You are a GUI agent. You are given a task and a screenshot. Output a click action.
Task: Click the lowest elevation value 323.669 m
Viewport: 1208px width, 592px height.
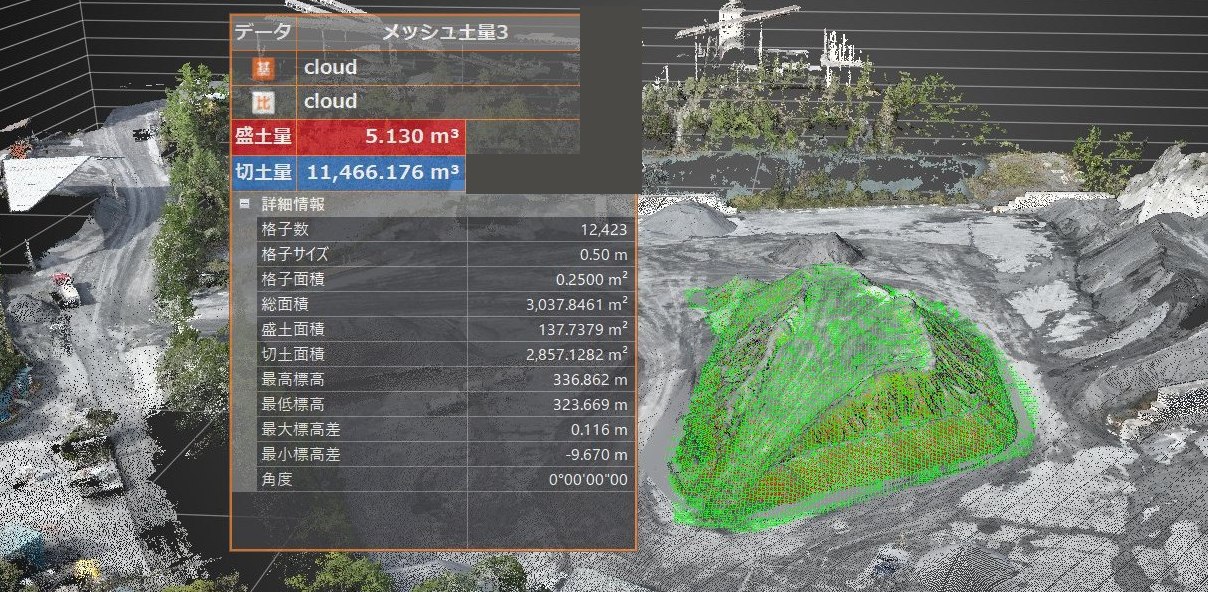(591, 405)
